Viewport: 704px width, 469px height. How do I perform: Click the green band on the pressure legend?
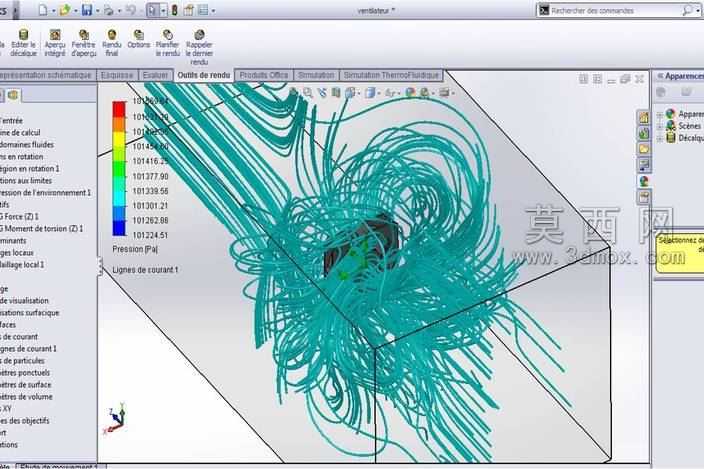pos(119,169)
